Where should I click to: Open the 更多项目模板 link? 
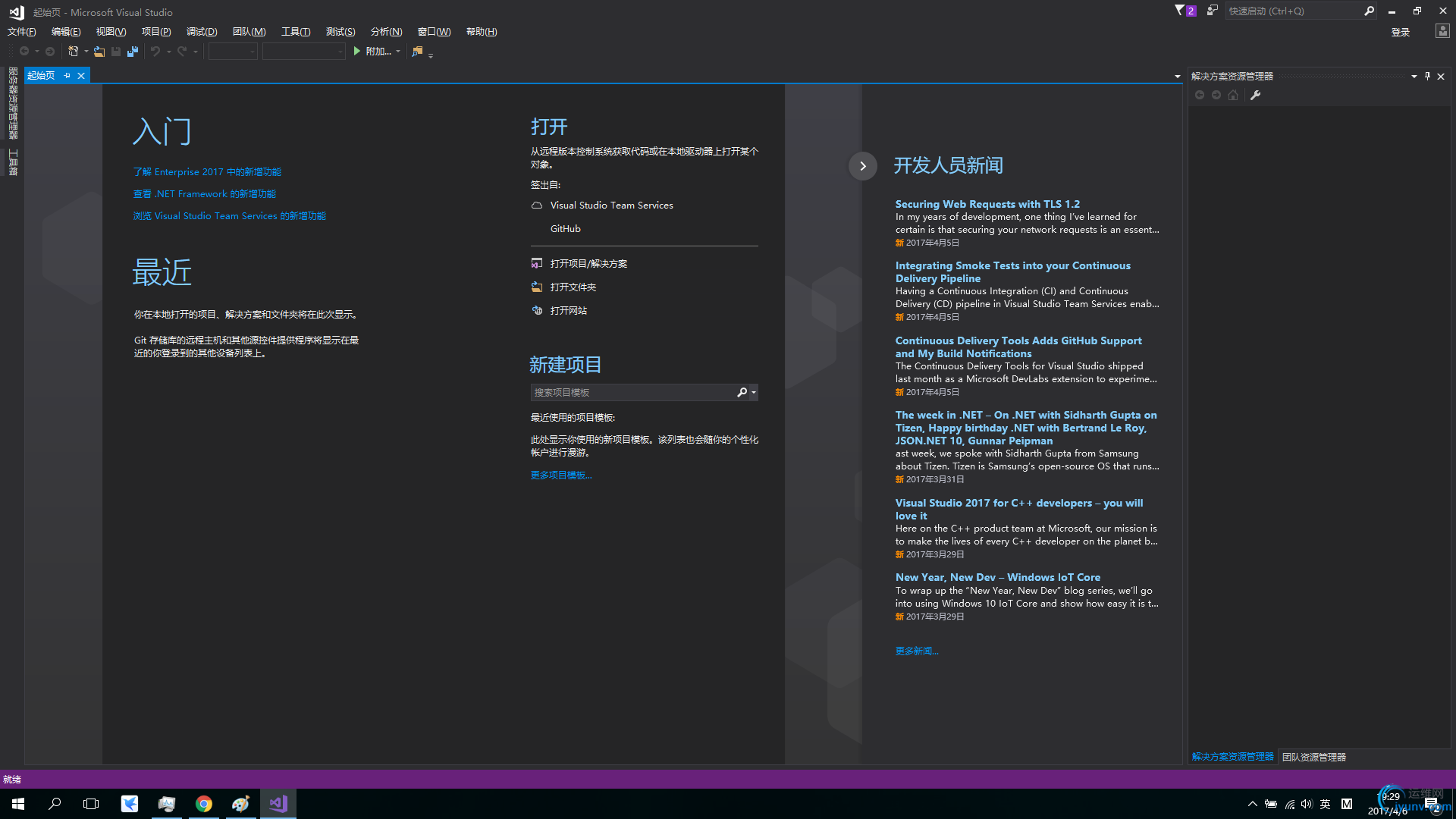click(x=560, y=475)
